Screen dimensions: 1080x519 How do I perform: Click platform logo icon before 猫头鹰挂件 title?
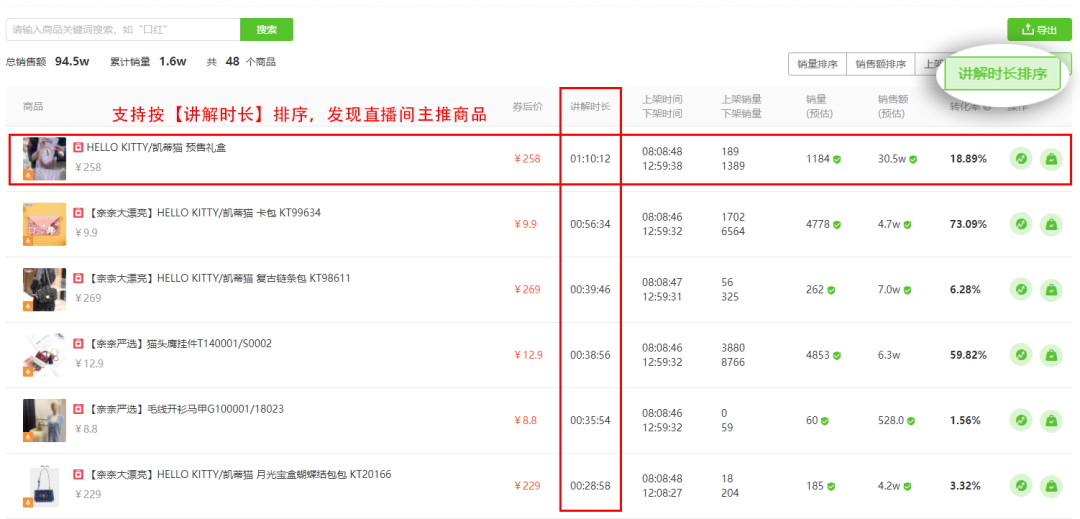[79, 343]
